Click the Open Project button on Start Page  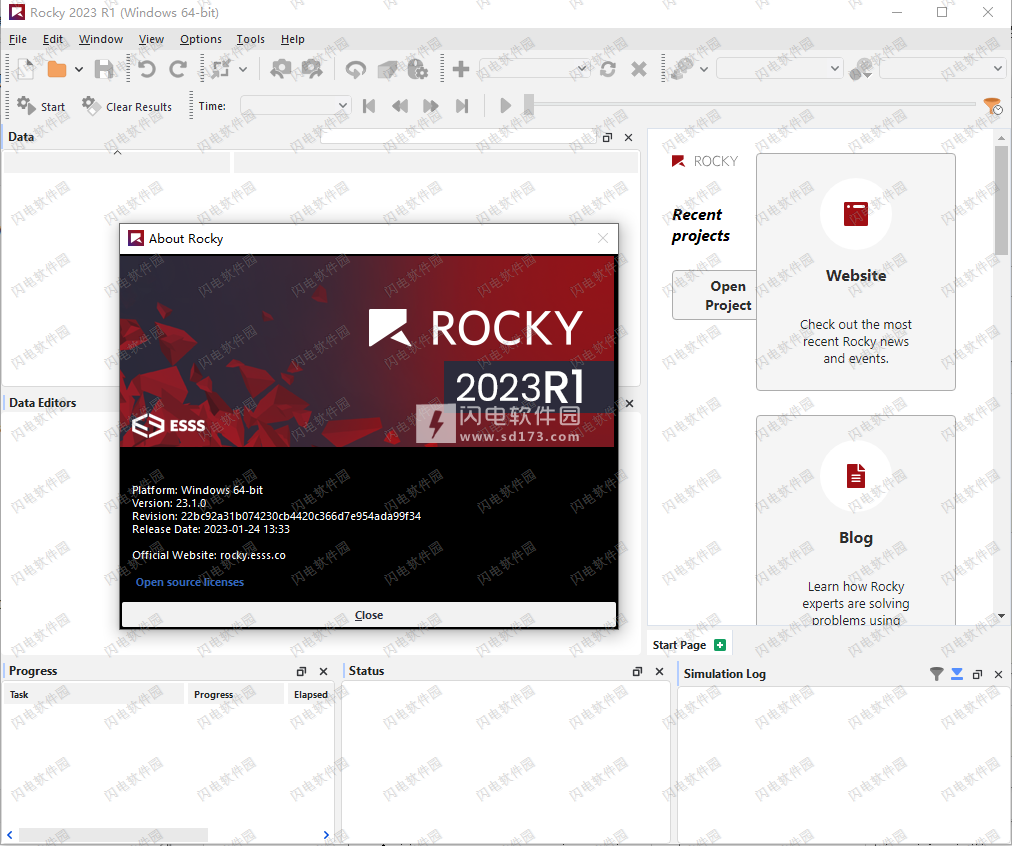[x=714, y=295]
